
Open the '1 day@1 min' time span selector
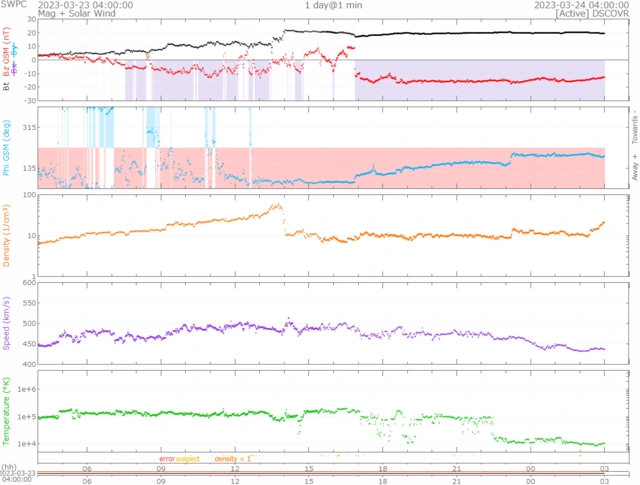click(x=334, y=5)
